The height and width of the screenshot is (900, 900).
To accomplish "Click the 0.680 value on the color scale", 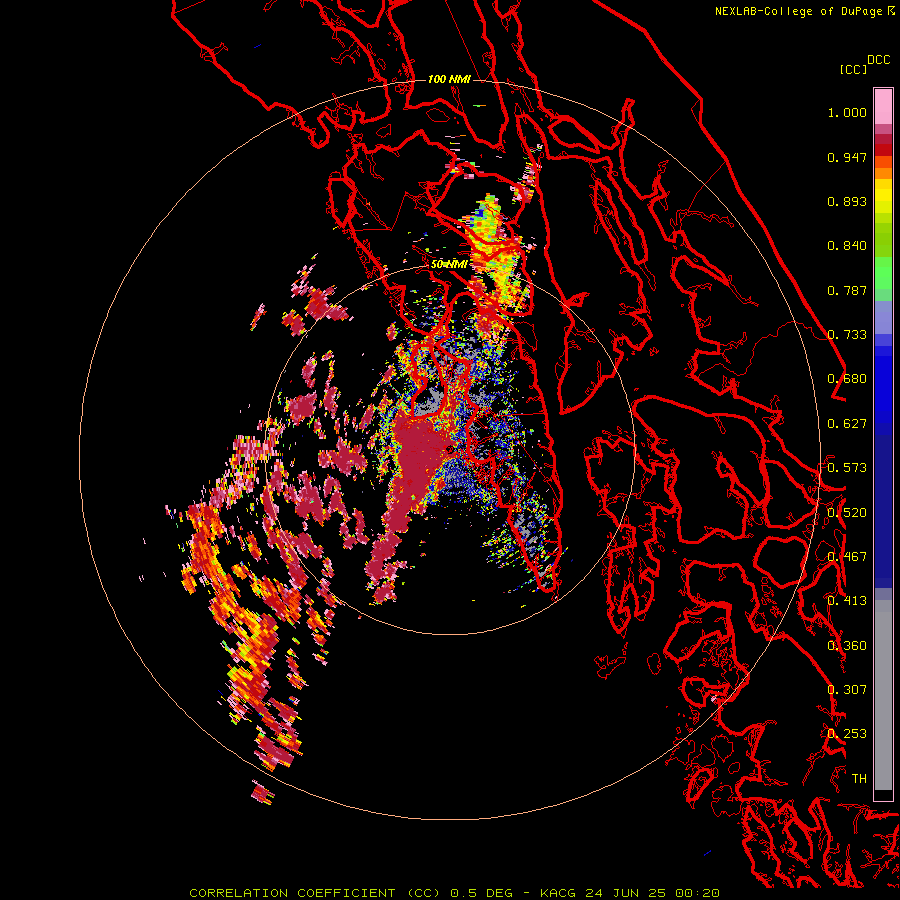I will pyautogui.click(x=847, y=379).
